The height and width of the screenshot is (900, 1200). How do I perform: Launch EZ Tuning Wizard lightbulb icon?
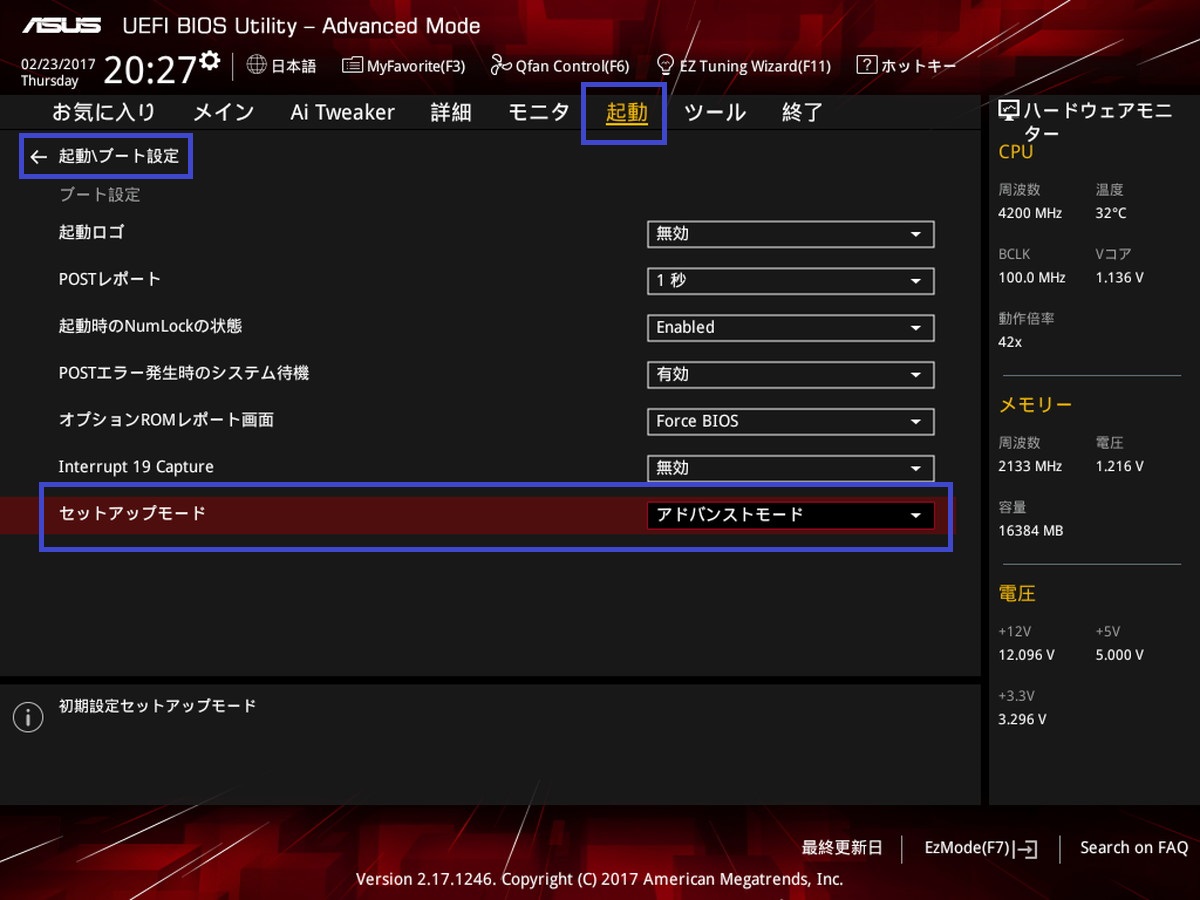pos(664,66)
